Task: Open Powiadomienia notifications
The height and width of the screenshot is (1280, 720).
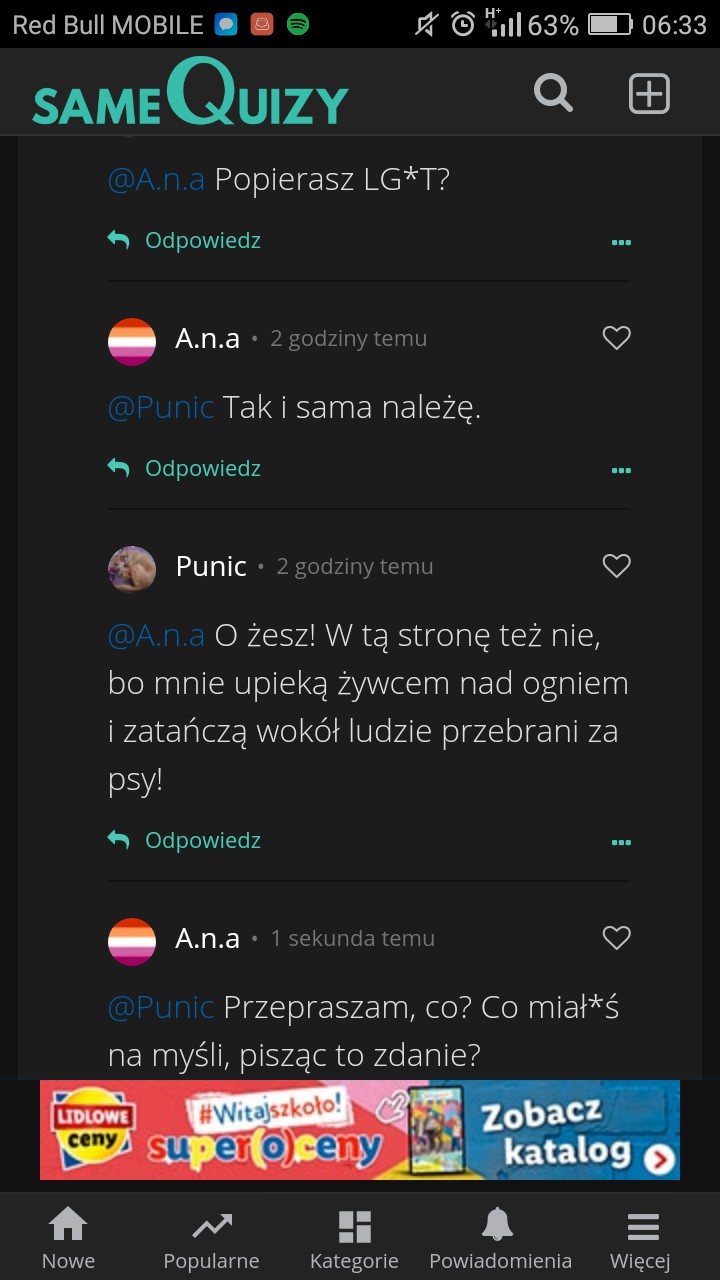Action: 500,1238
